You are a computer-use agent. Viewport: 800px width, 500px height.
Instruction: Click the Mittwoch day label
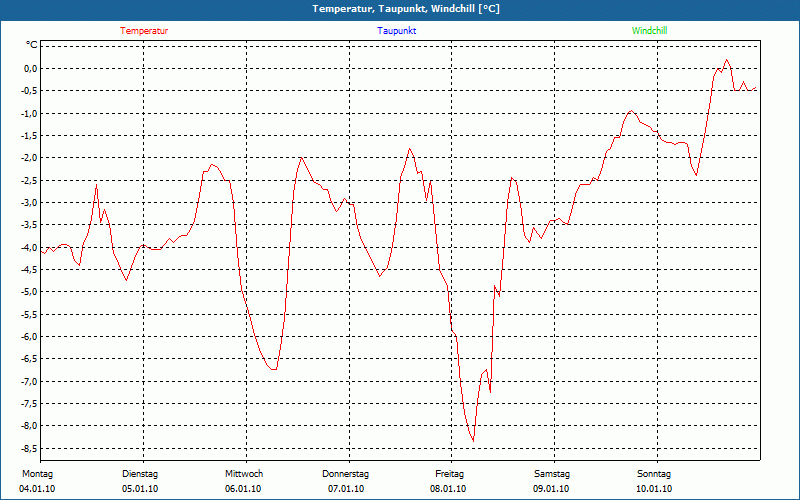coord(244,474)
